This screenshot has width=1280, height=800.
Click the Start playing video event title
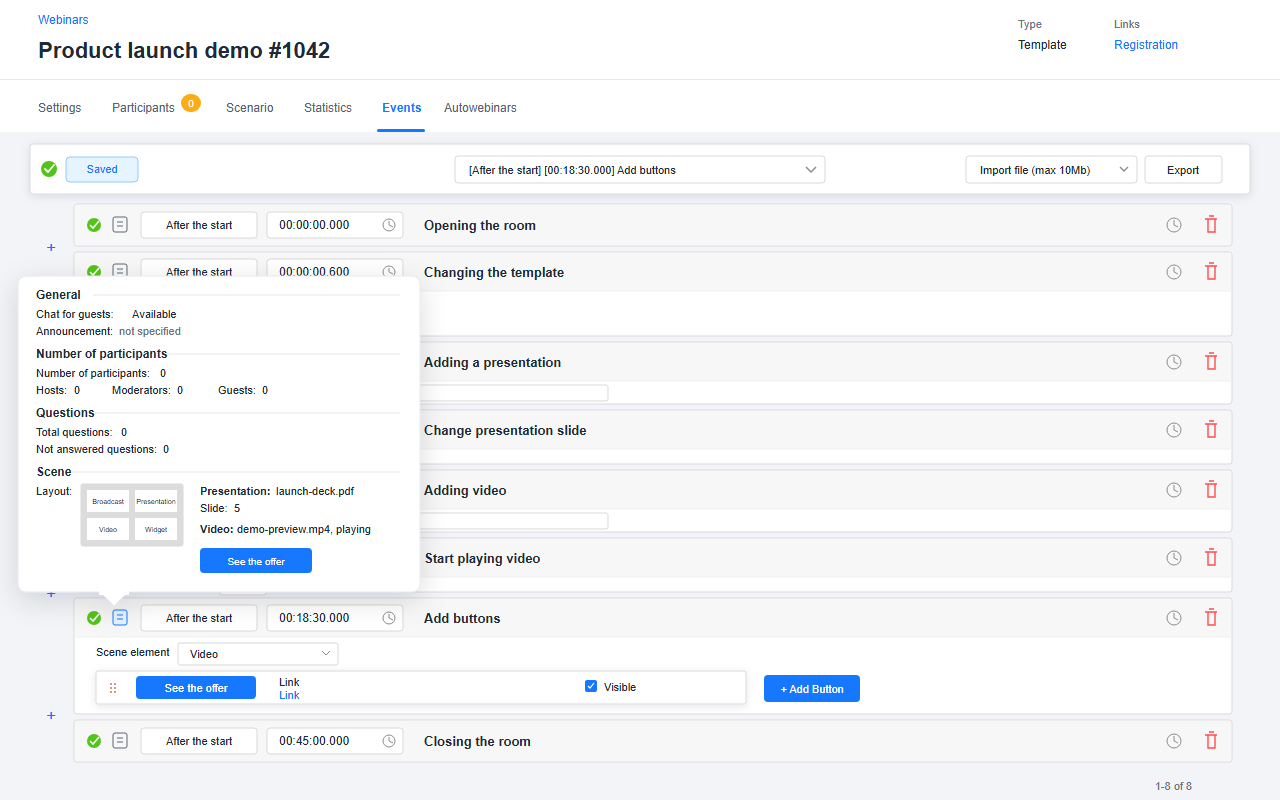pos(482,558)
